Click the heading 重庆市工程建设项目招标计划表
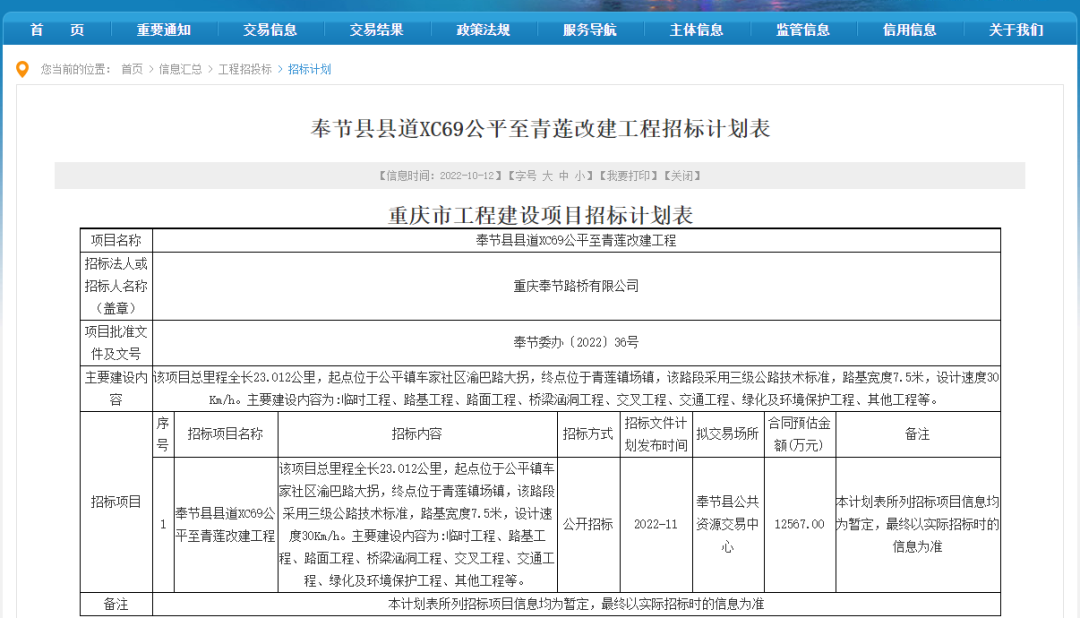Viewport: 1080px width, 618px height. click(x=540, y=216)
